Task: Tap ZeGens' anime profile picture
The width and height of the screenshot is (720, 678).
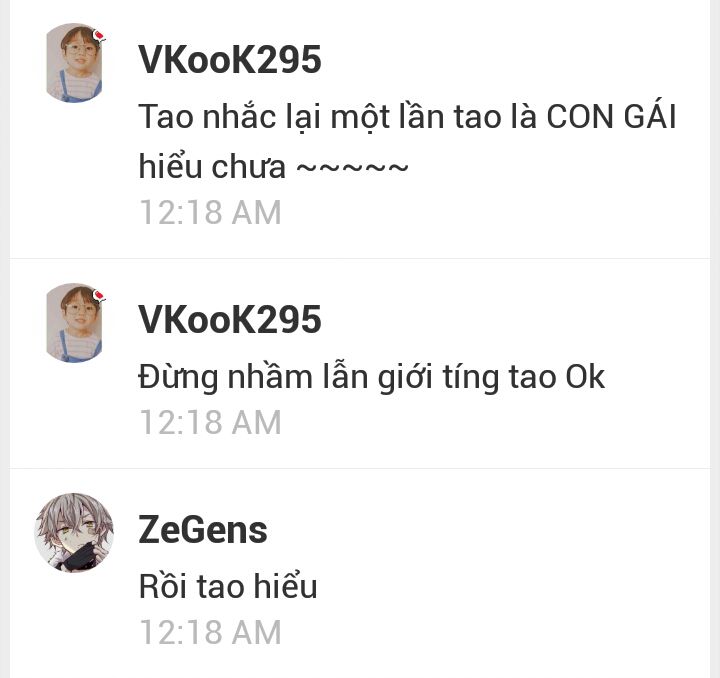Action: pyautogui.click(x=74, y=532)
